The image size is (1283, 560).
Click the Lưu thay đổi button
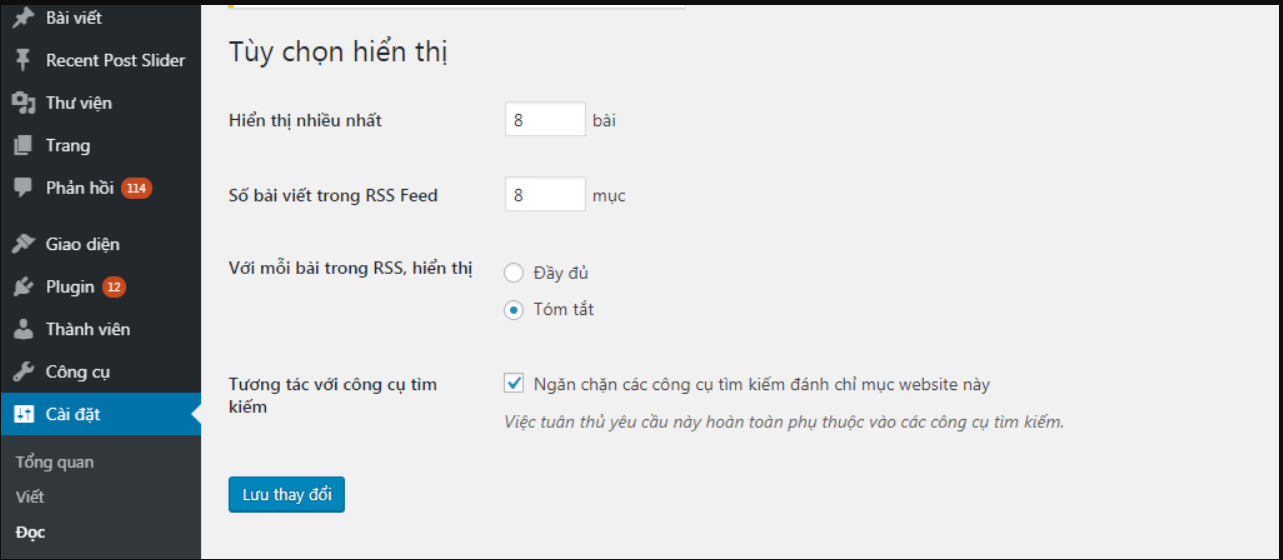[x=286, y=495]
